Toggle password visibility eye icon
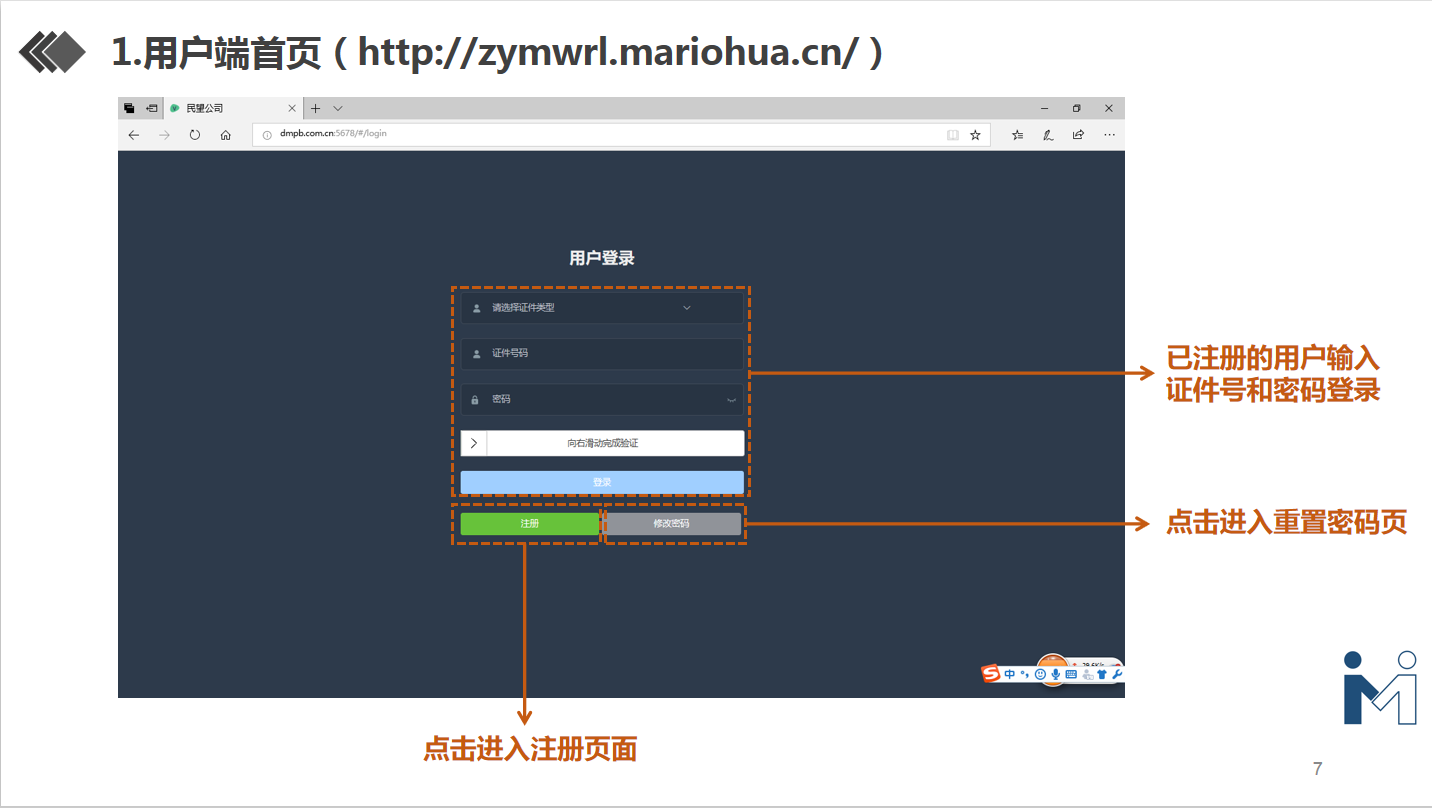The image size is (1432, 808). [731, 400]
